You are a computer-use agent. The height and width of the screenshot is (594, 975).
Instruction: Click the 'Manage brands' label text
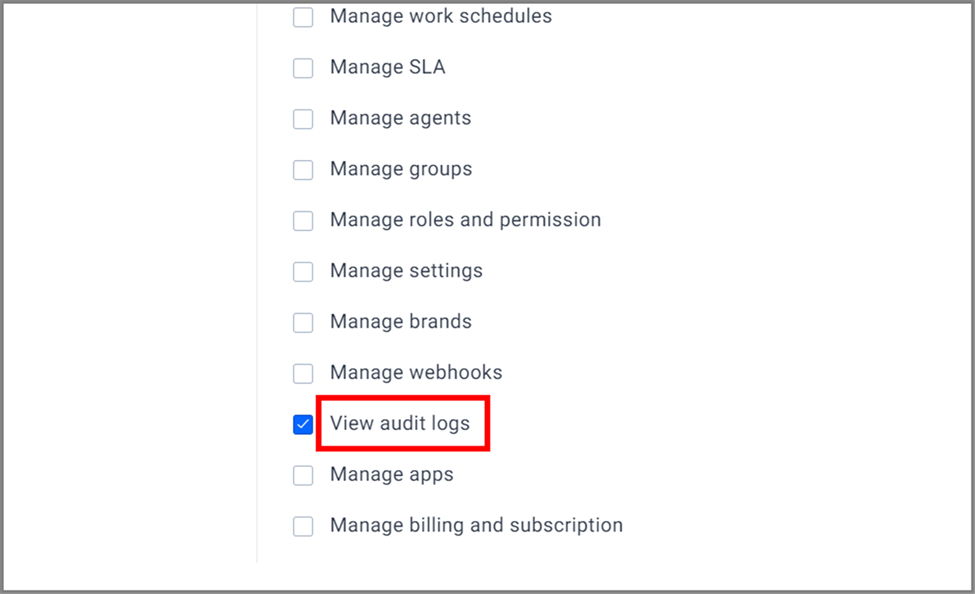(x=400, y=322)
